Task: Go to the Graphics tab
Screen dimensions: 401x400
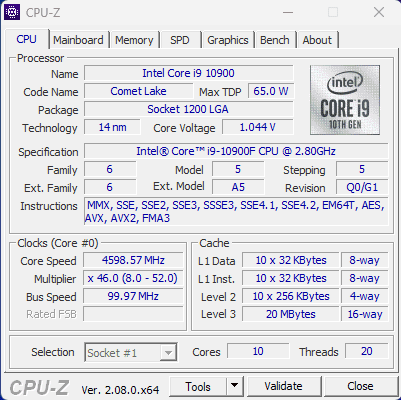Action: coord(228,40)
